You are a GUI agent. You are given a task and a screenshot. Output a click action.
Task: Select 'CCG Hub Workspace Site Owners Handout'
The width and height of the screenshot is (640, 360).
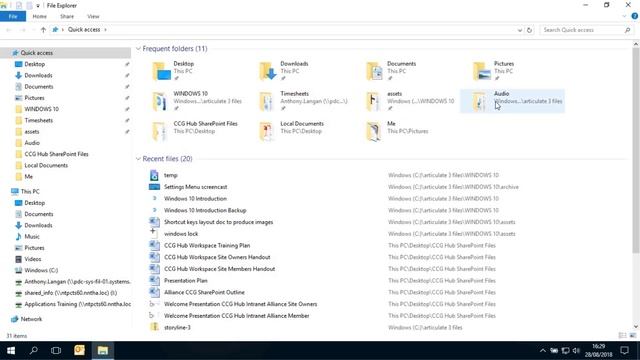pyautogui.click(x=217, y=258)
